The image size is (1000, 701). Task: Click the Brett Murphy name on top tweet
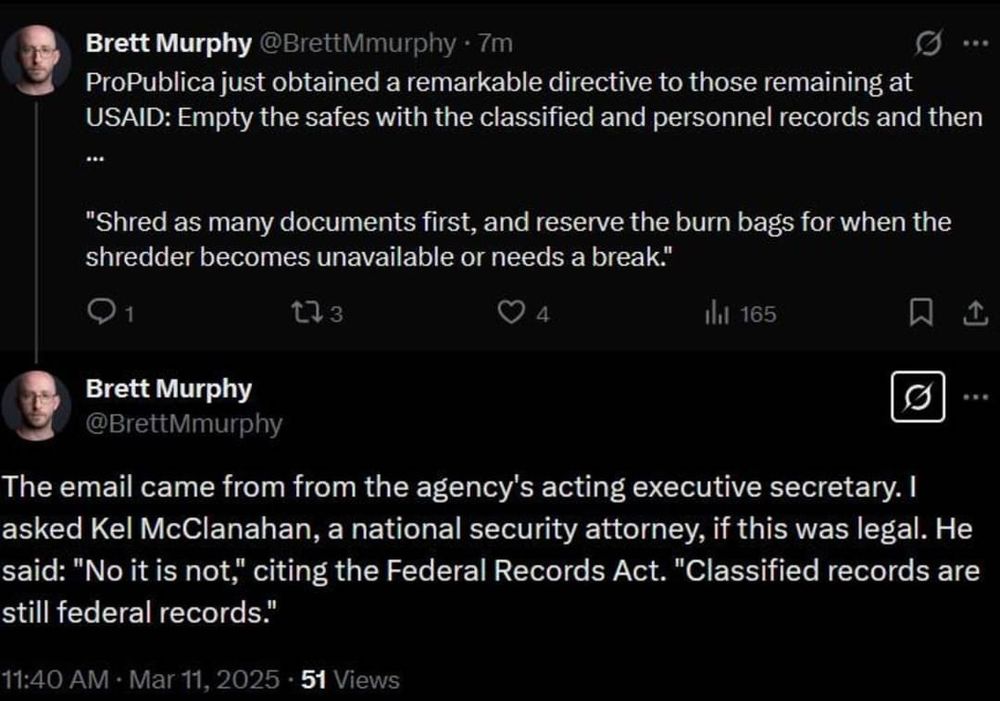point(169,43)
